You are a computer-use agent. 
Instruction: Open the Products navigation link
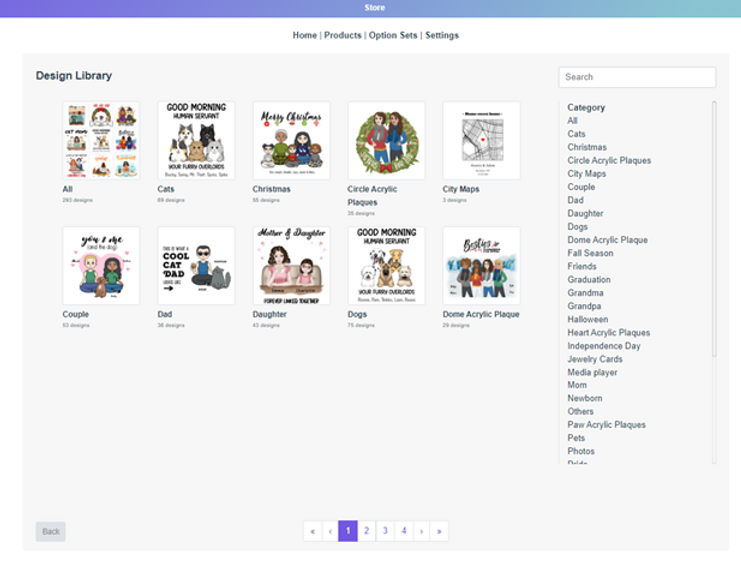point(343,35)
